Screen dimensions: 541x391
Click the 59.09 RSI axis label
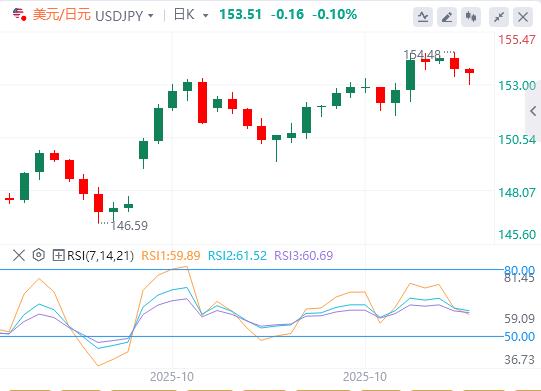click(519, 319)
